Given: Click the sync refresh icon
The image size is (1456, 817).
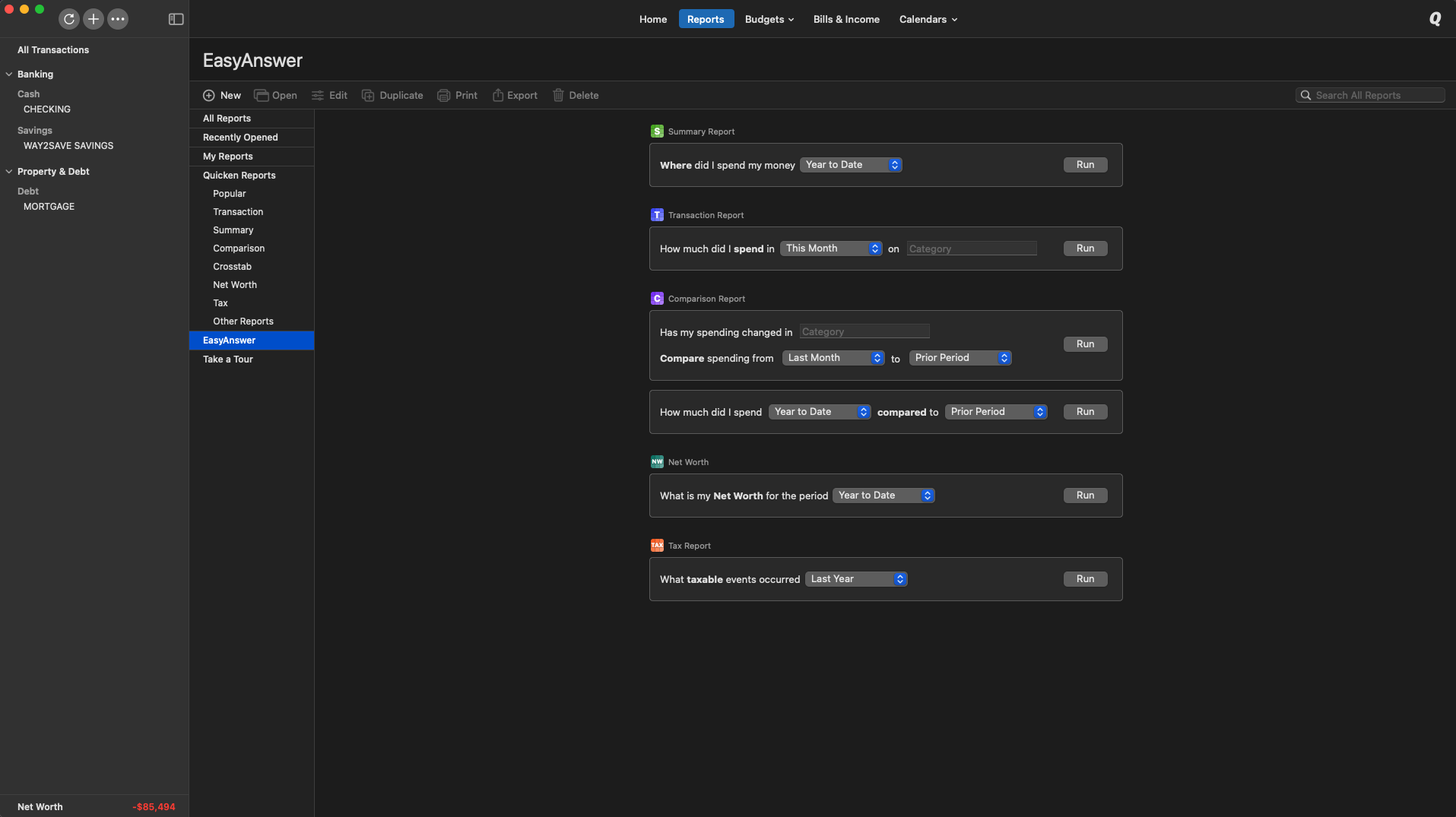Looking at the screenshot, I should [69, 19].
